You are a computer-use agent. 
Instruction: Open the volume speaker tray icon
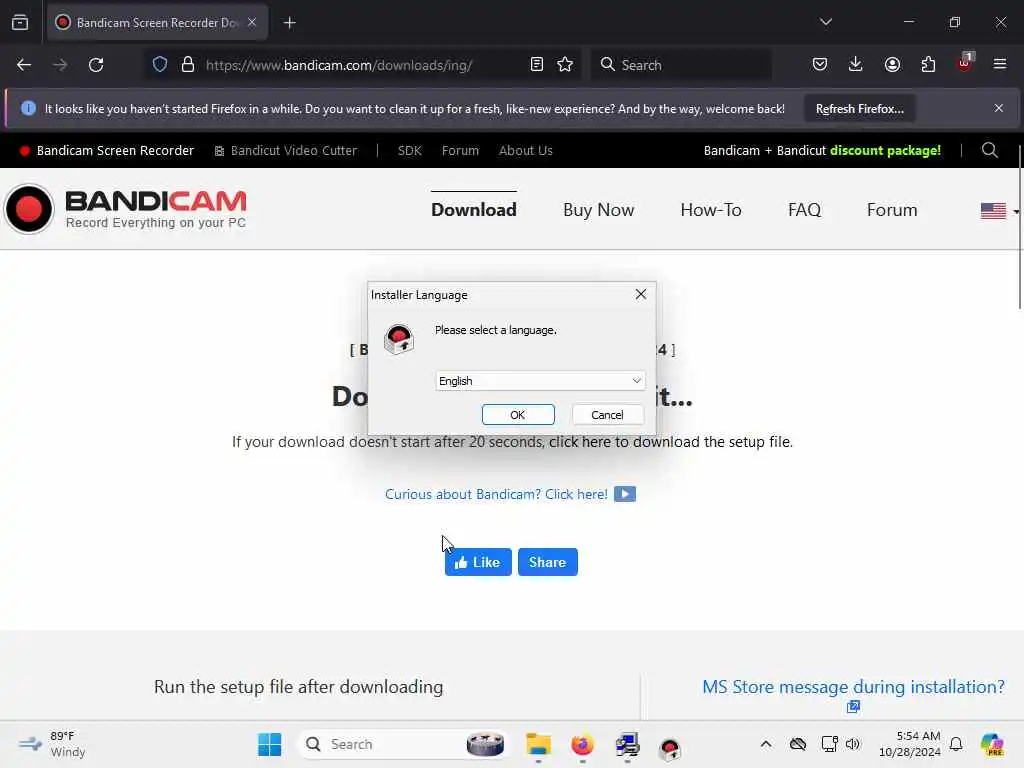point(852,744)
